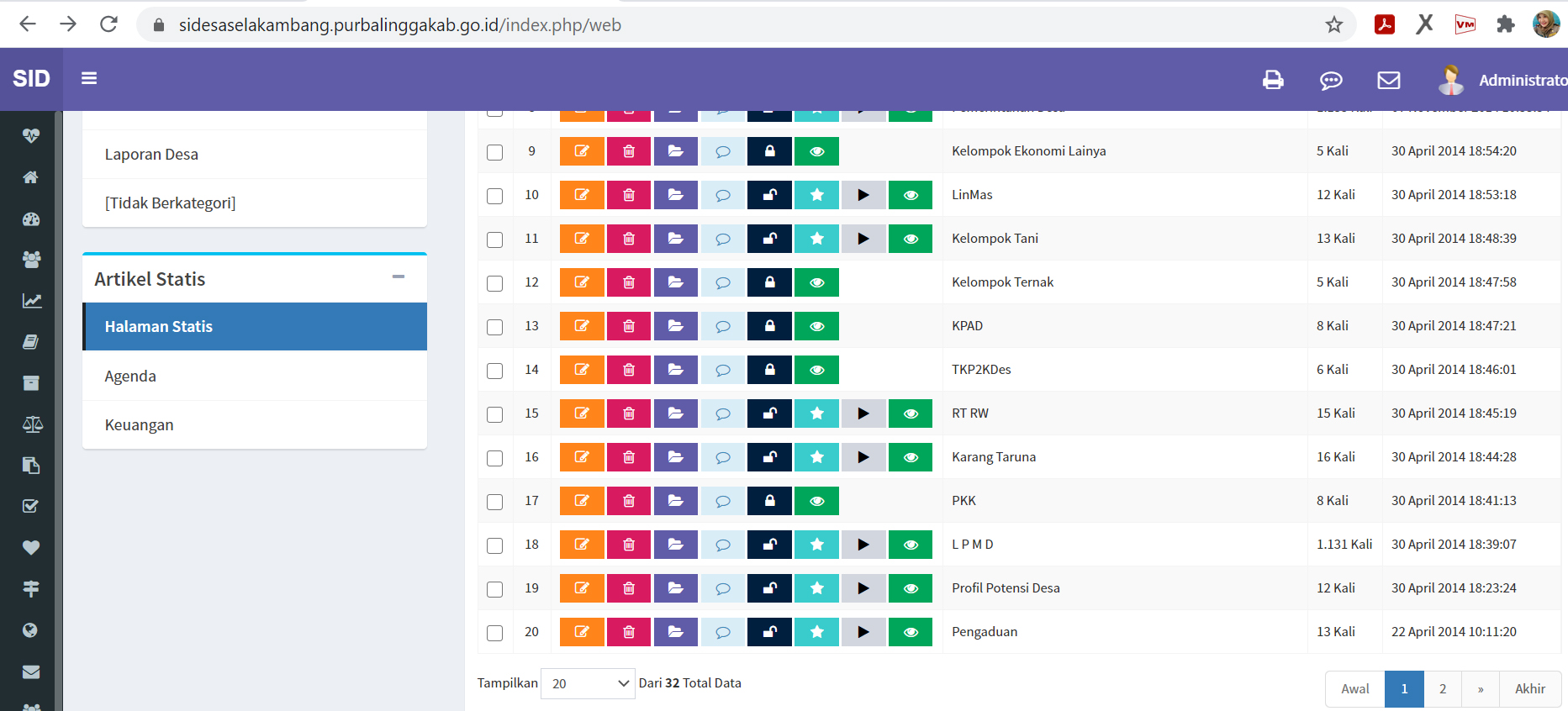Delete the LinMas article

tap(629, 195)
